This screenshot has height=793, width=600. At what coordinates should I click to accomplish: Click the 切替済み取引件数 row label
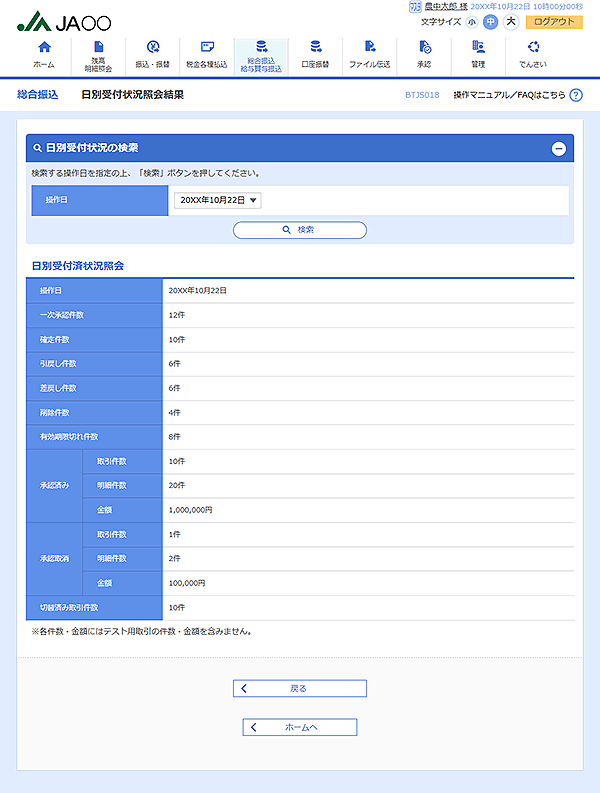coord(69,607)
